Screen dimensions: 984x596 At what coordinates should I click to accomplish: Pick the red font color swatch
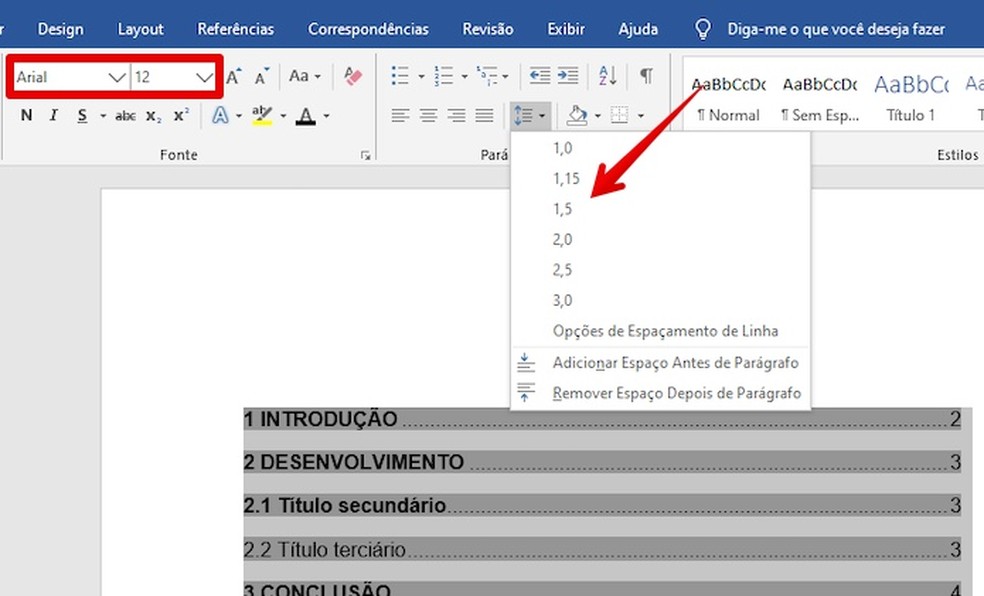306,115
